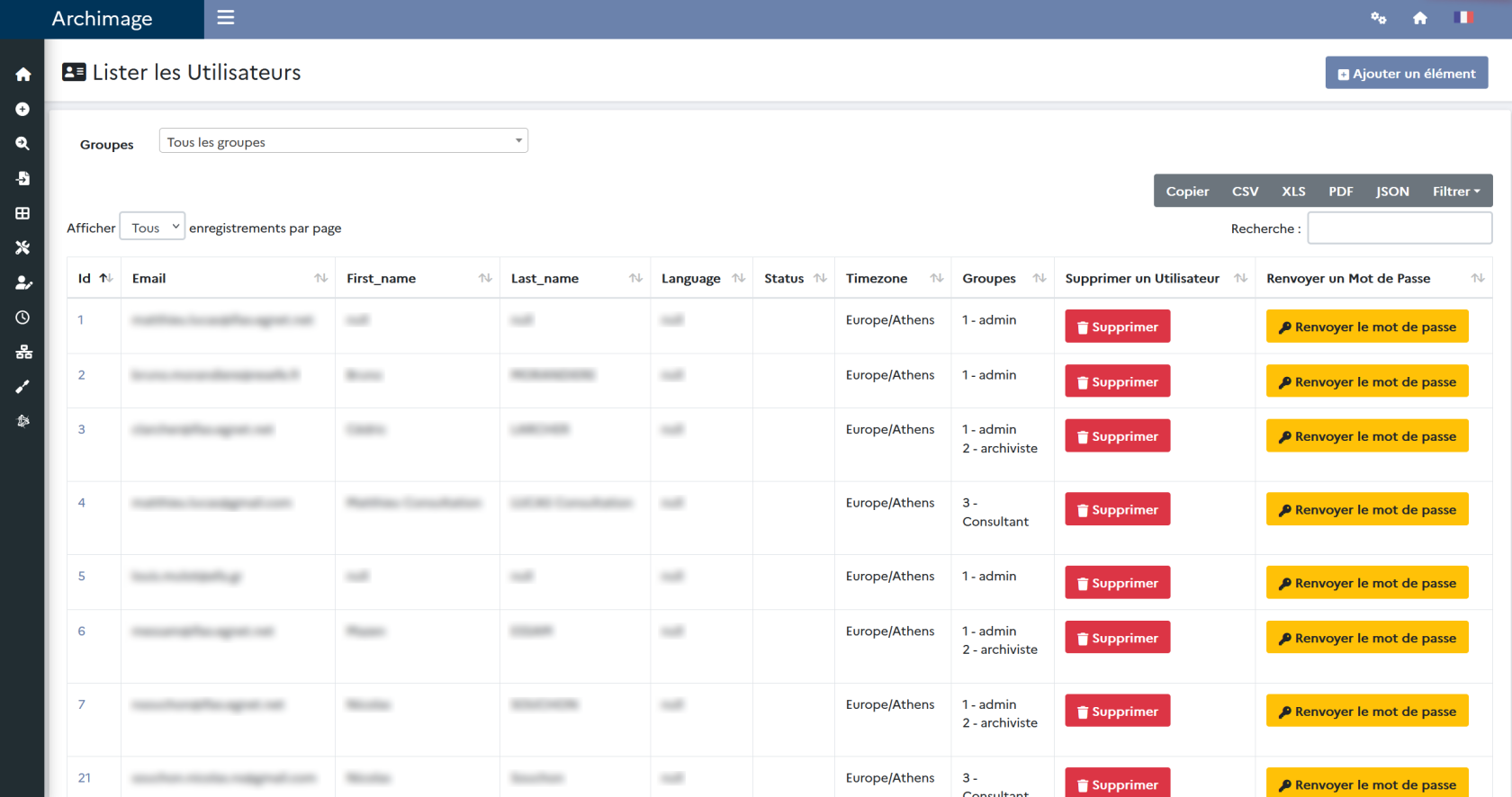Export table as XLS

pos(1293,191)
